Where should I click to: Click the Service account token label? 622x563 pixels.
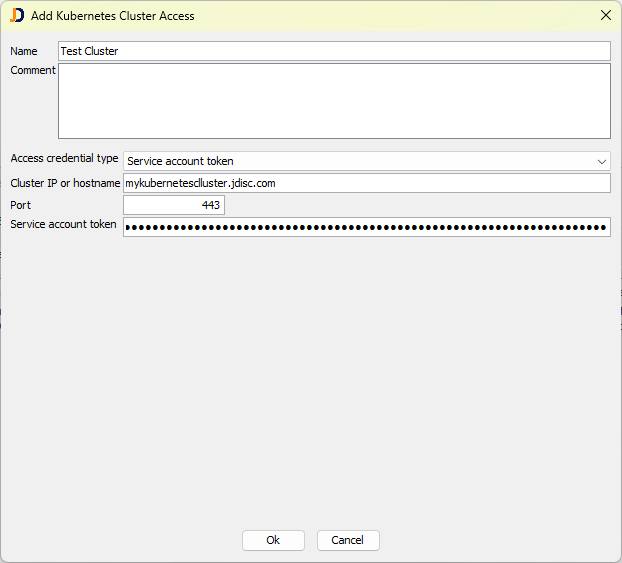63,225
